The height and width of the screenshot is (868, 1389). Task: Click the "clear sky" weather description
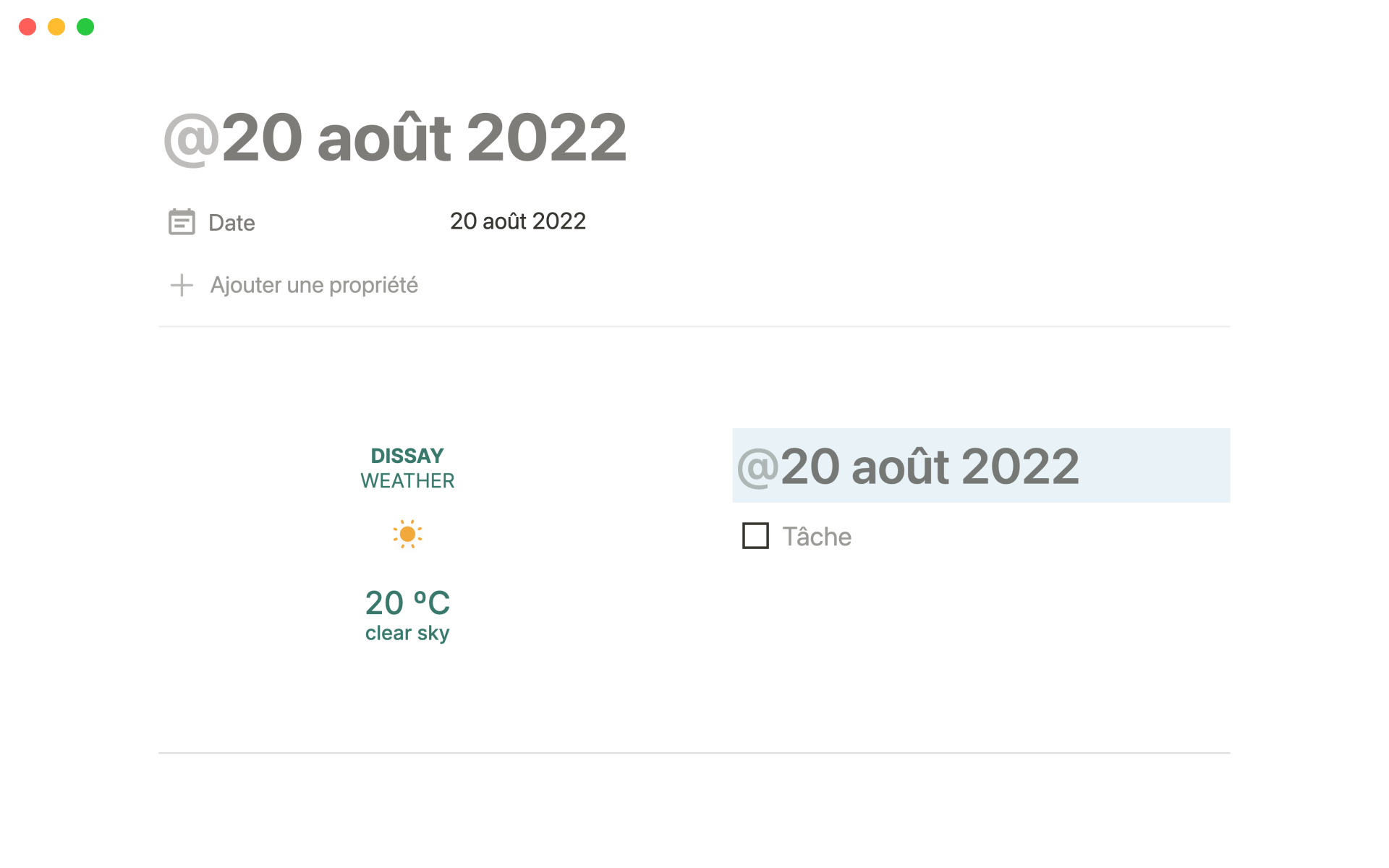pos(407,633)
